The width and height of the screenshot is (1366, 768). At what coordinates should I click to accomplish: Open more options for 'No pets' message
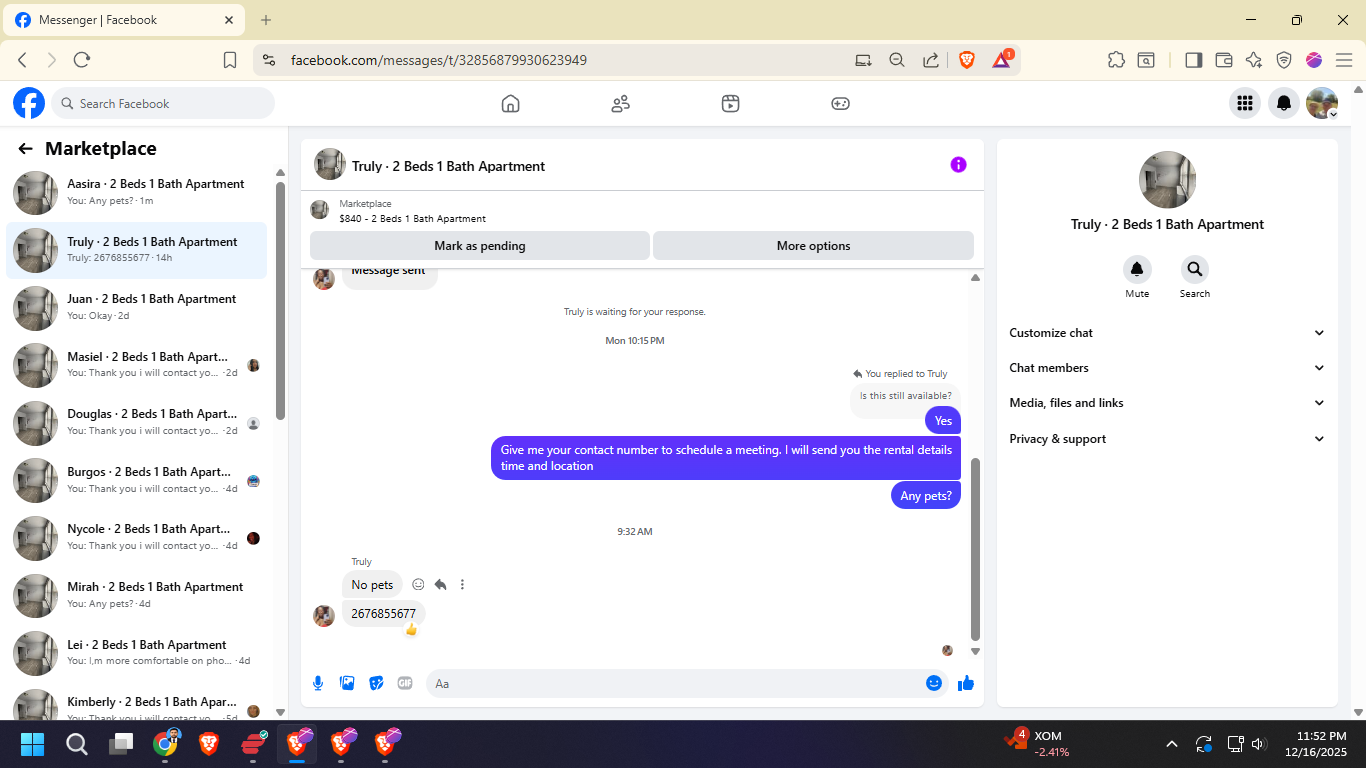(x=462, y=585)
